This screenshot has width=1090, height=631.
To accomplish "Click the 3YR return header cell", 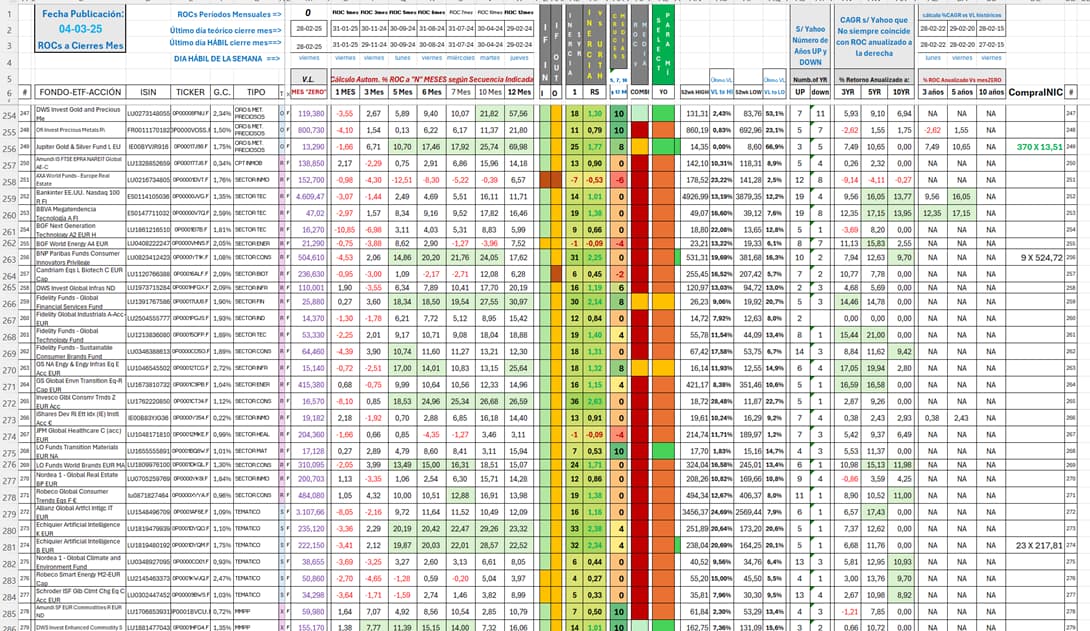I will [x=848, y=92].
